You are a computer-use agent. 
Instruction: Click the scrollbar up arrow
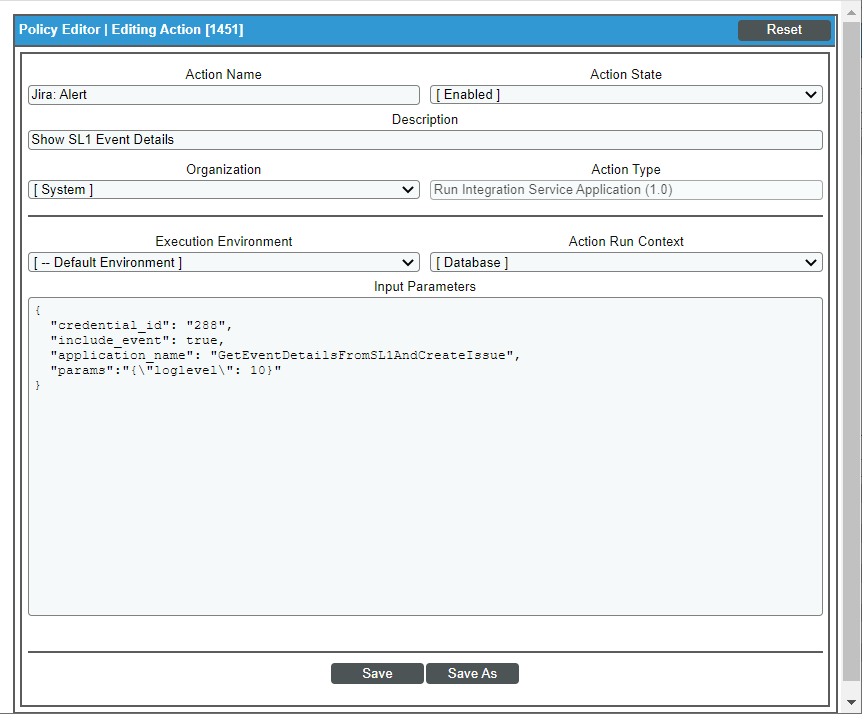coord(852,12)
